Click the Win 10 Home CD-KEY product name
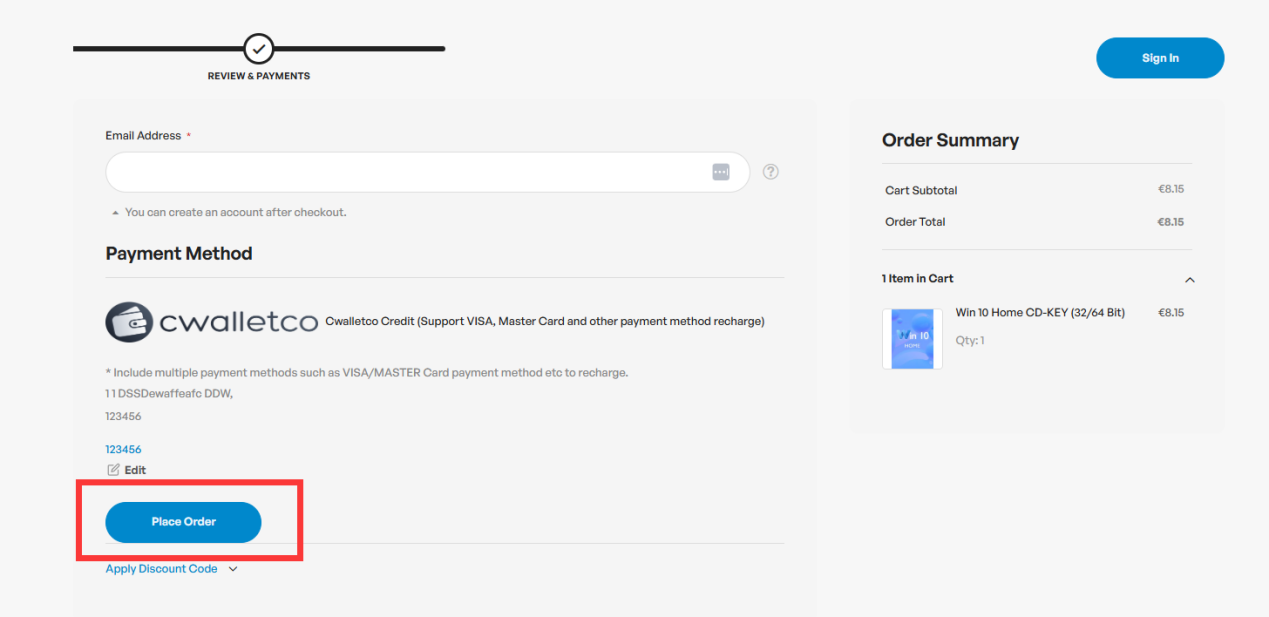 [1040, 313]
